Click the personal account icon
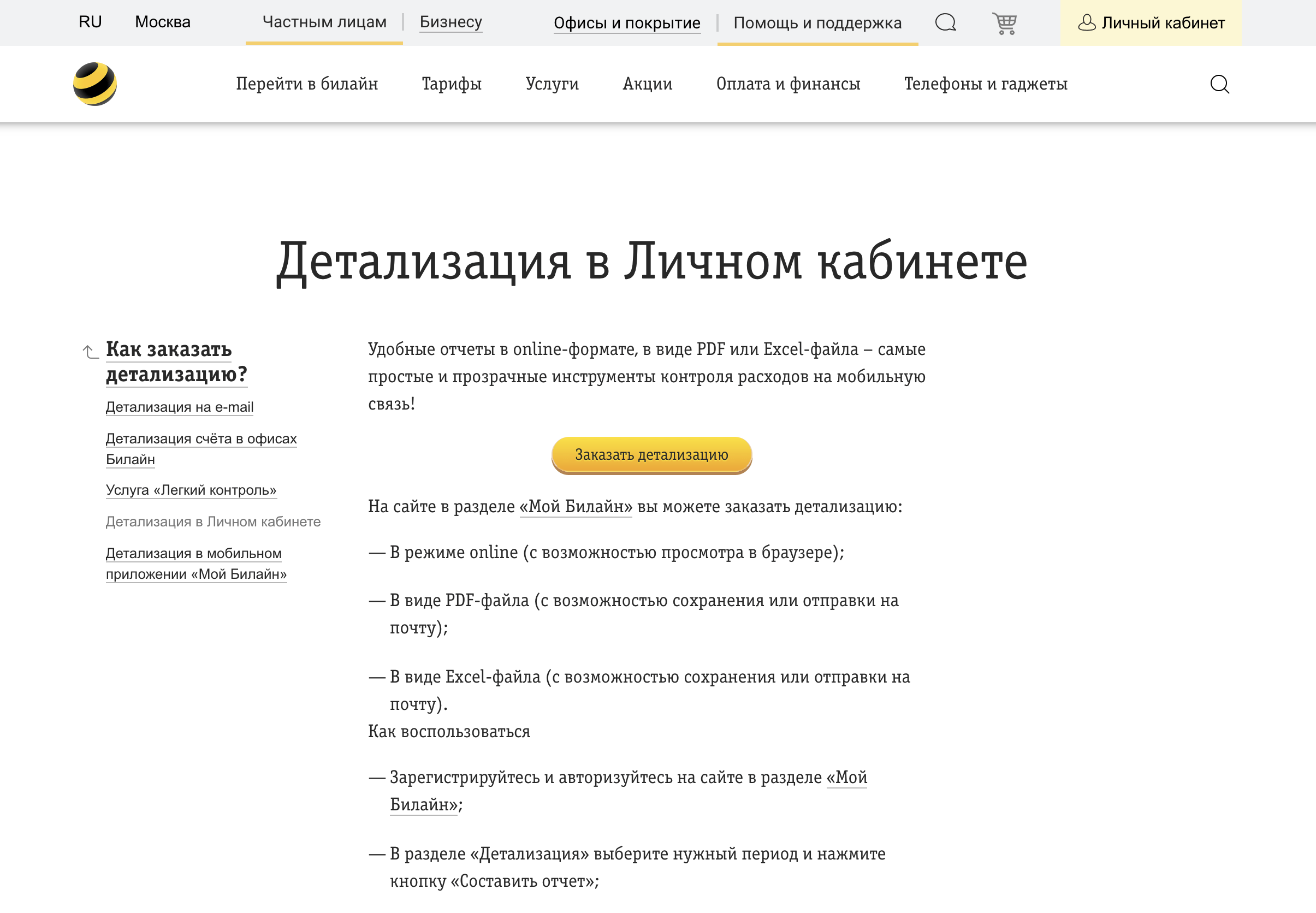The width and height of the screenshot is (1316, 913). [x=1086, y=22]
